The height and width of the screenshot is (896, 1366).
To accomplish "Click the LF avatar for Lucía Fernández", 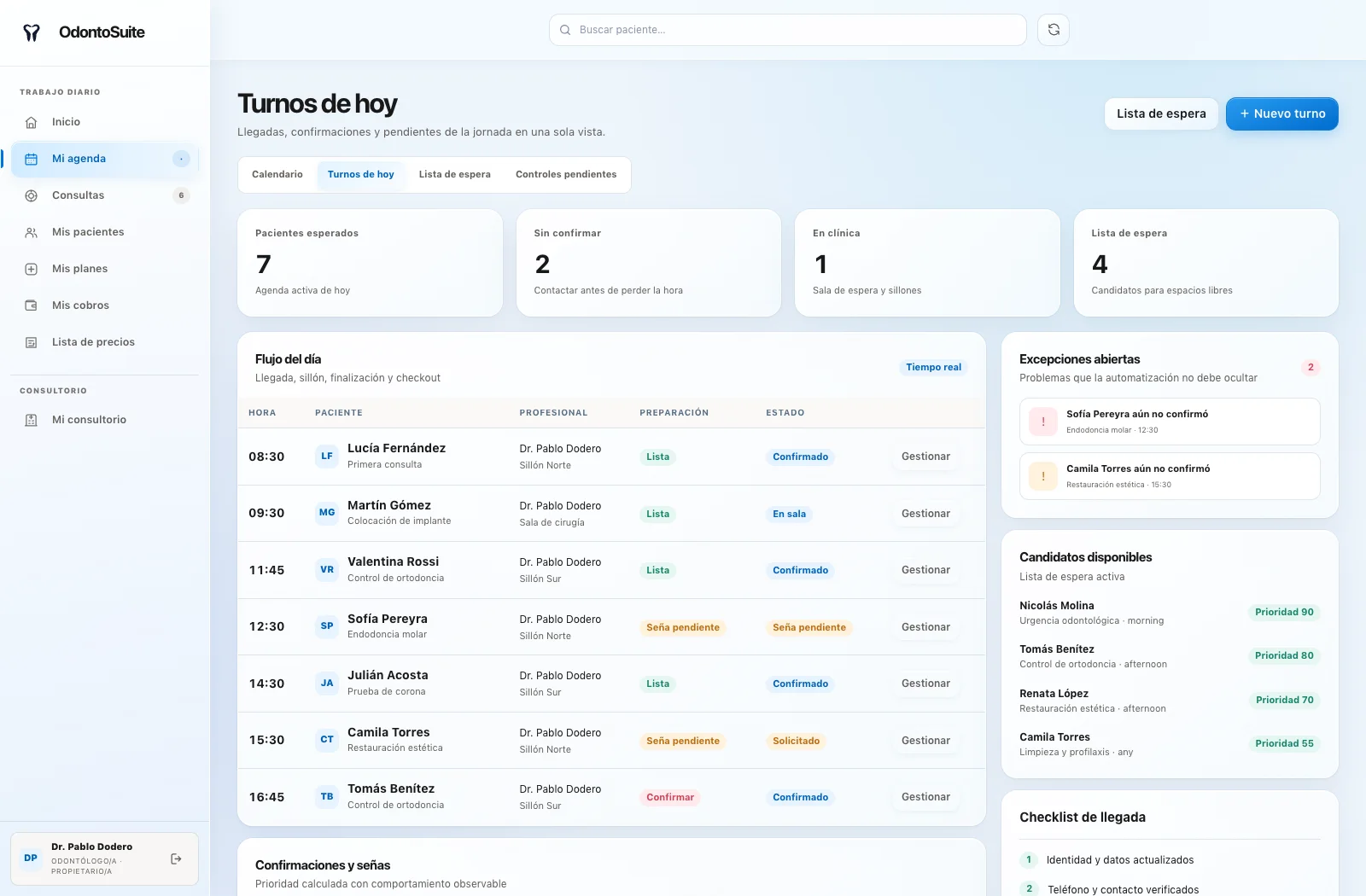I will coord(327,457).
